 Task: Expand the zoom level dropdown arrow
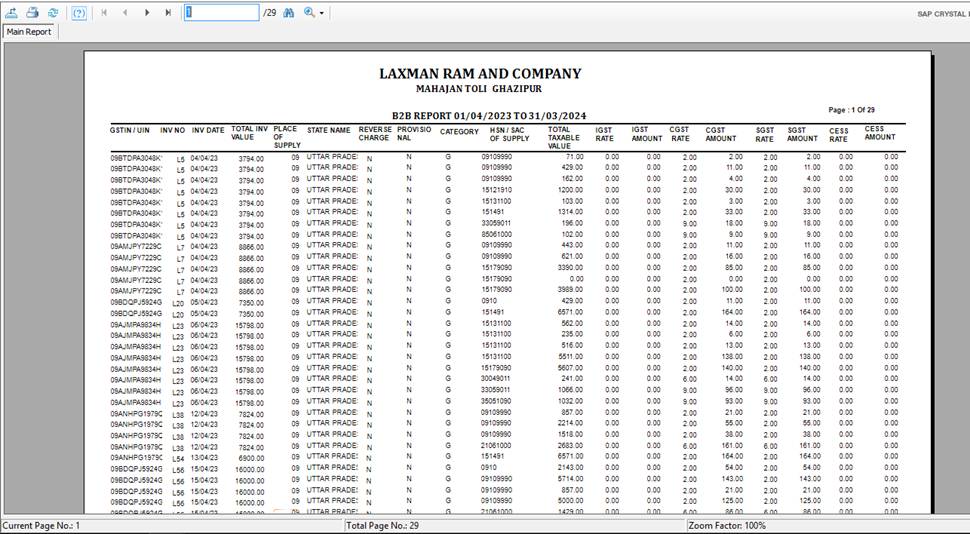(x=322, y=13)
